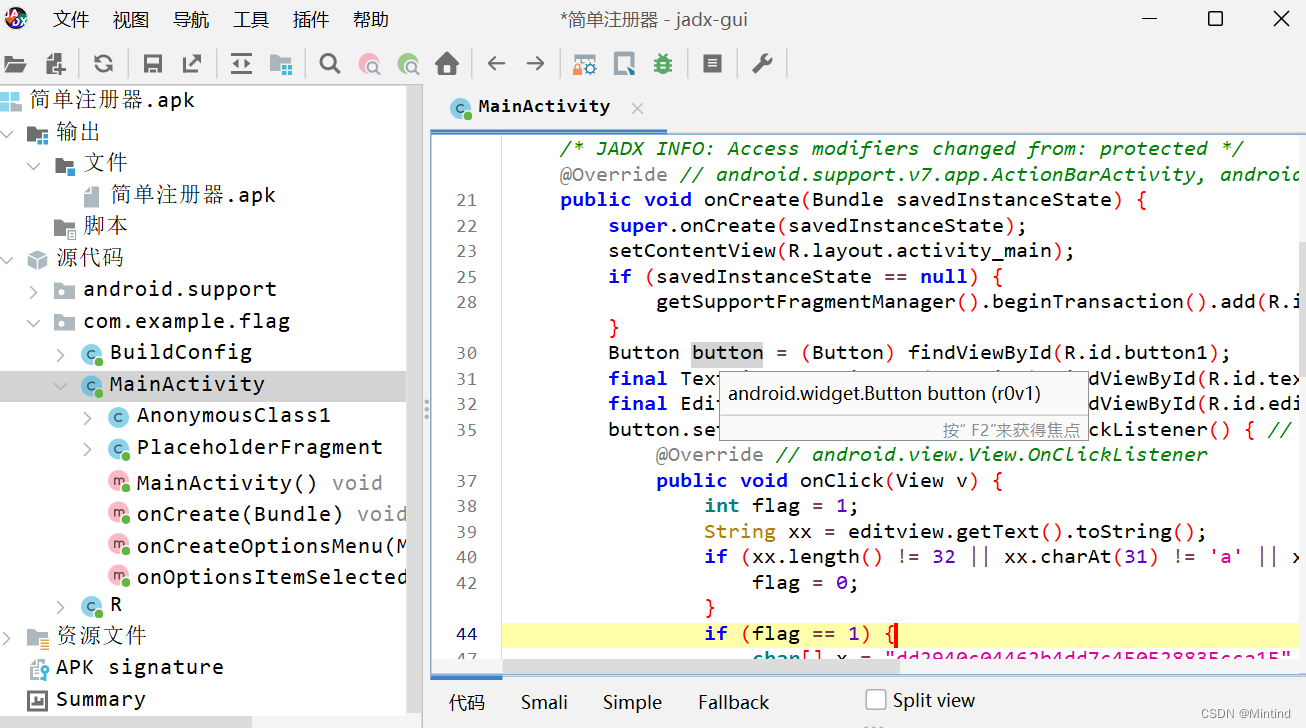This screenshot has height=728, width=1306.
Task: Click the 源代码 source code cube icon
Action: pos(37,260)
